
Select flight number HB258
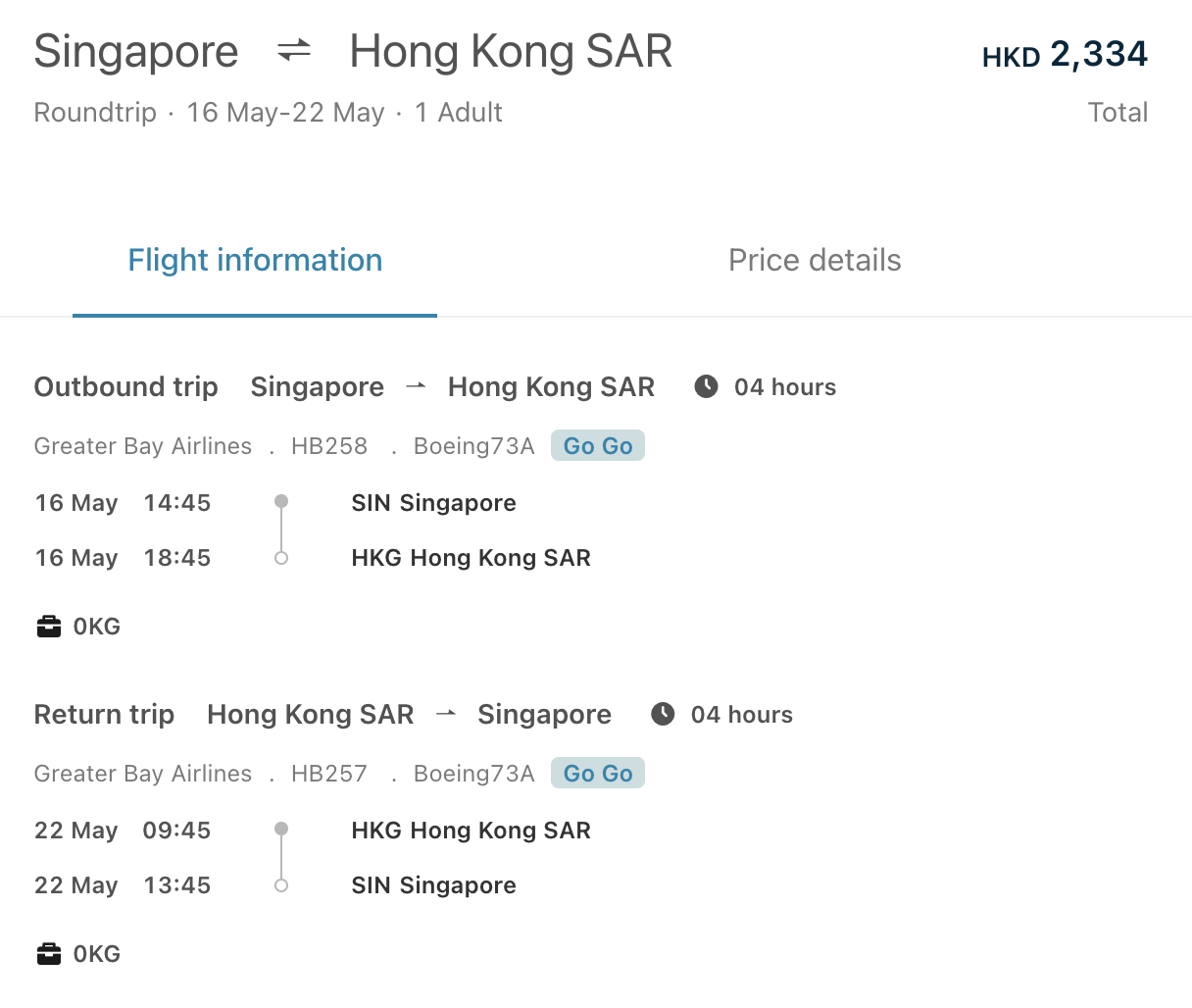coord(329,445)
